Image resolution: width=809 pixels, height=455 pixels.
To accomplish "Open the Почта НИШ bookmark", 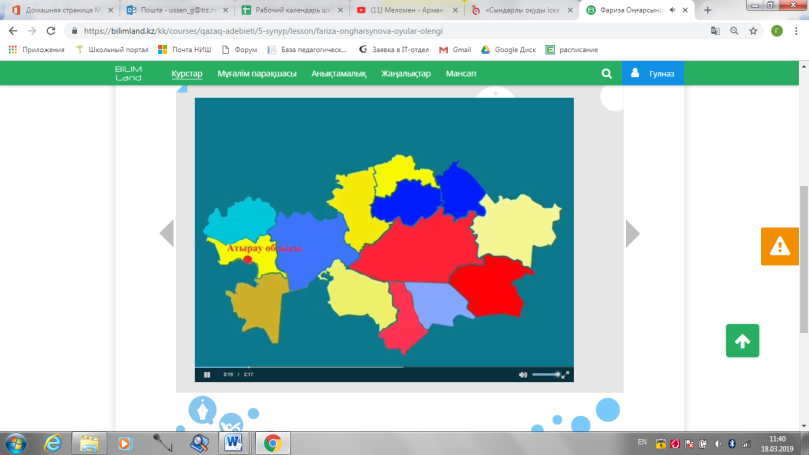I will [x=185, y=50].
